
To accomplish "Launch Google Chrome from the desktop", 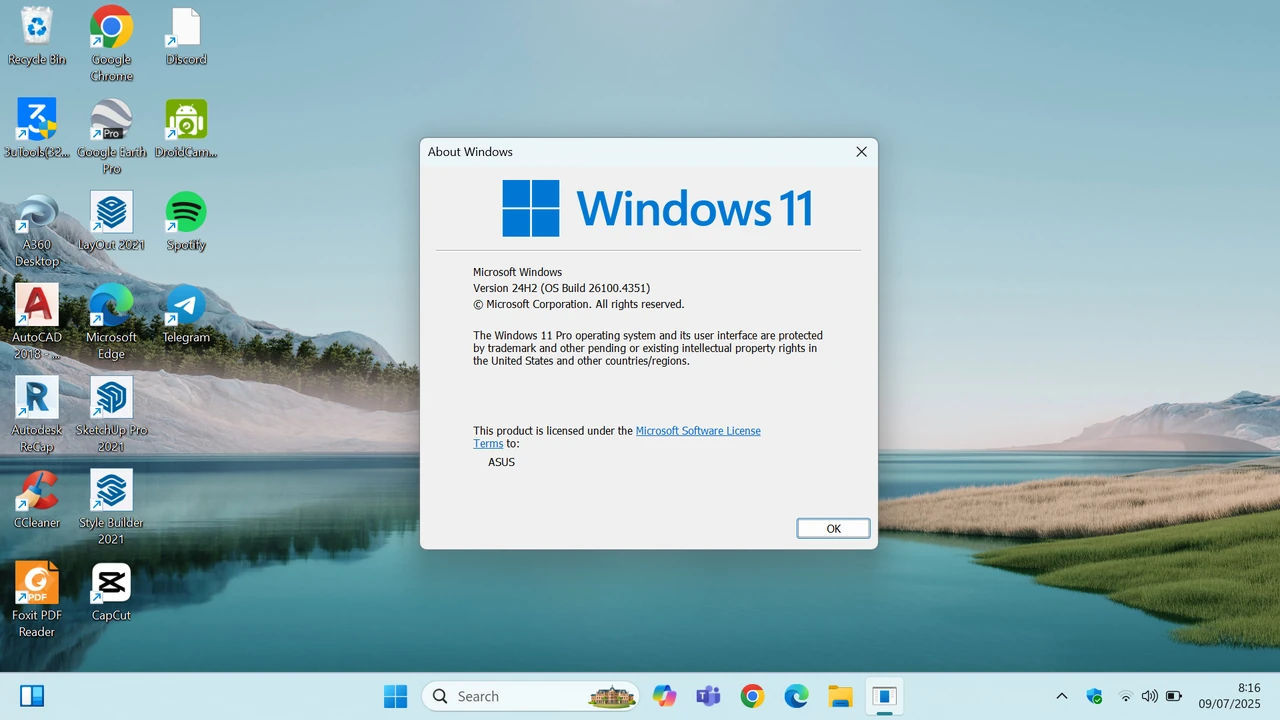I will coord(111,44).
